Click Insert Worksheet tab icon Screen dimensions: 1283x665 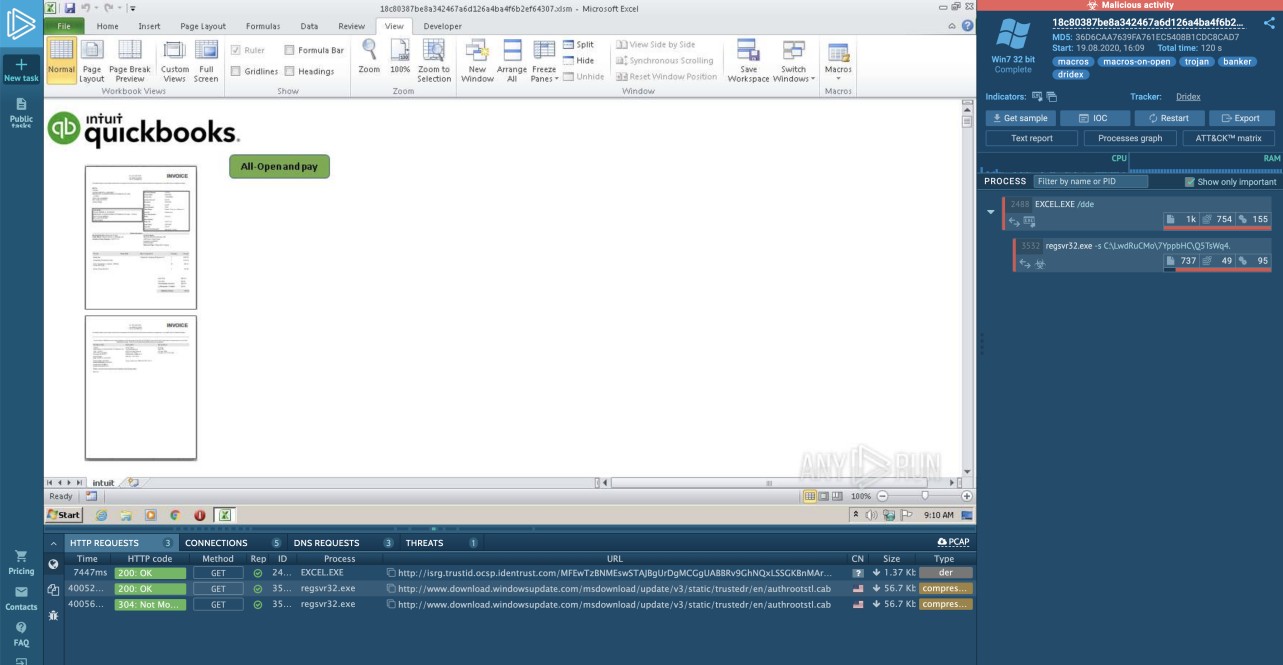[133, 482]
